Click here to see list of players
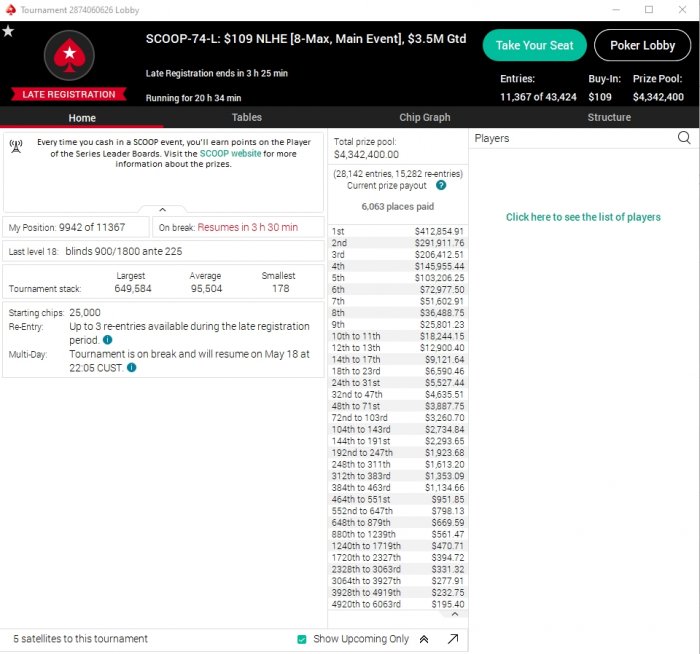Viewport: 700px width, 654px height. [x=583, y=217]
